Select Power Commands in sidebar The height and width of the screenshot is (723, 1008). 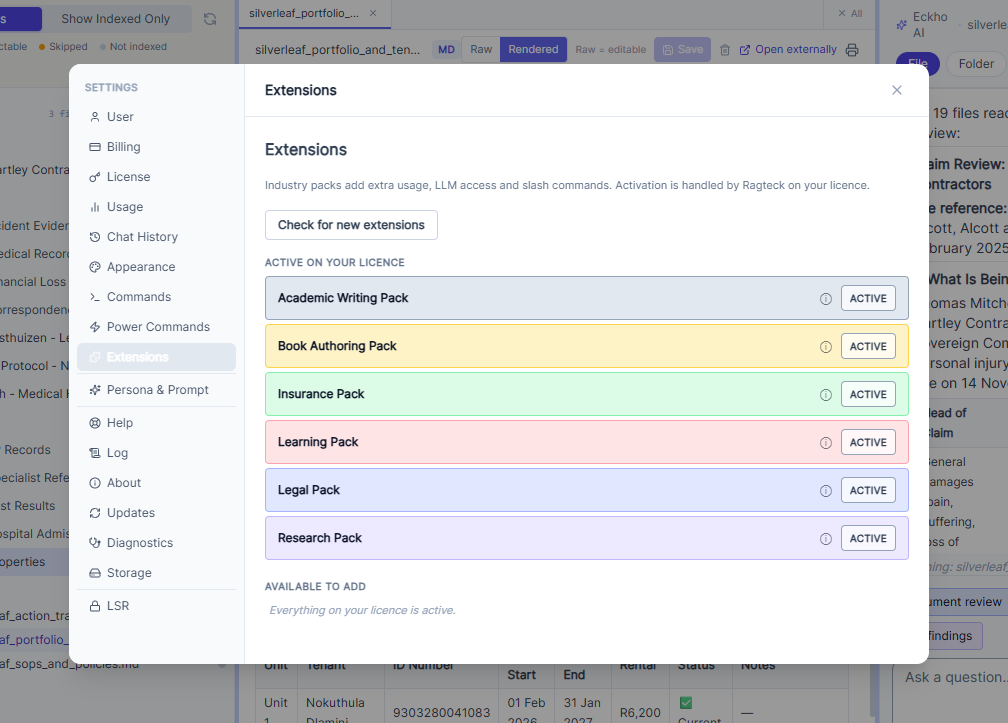(x=156, y=326)
